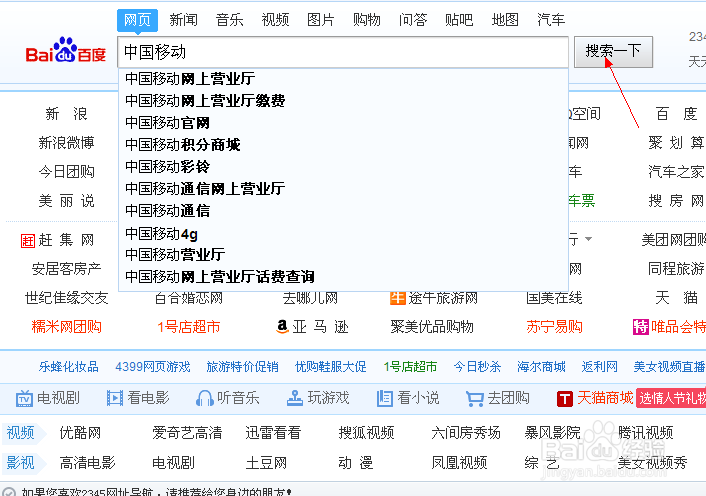Open the 今日秒杀 promo link

pos(477,367)
